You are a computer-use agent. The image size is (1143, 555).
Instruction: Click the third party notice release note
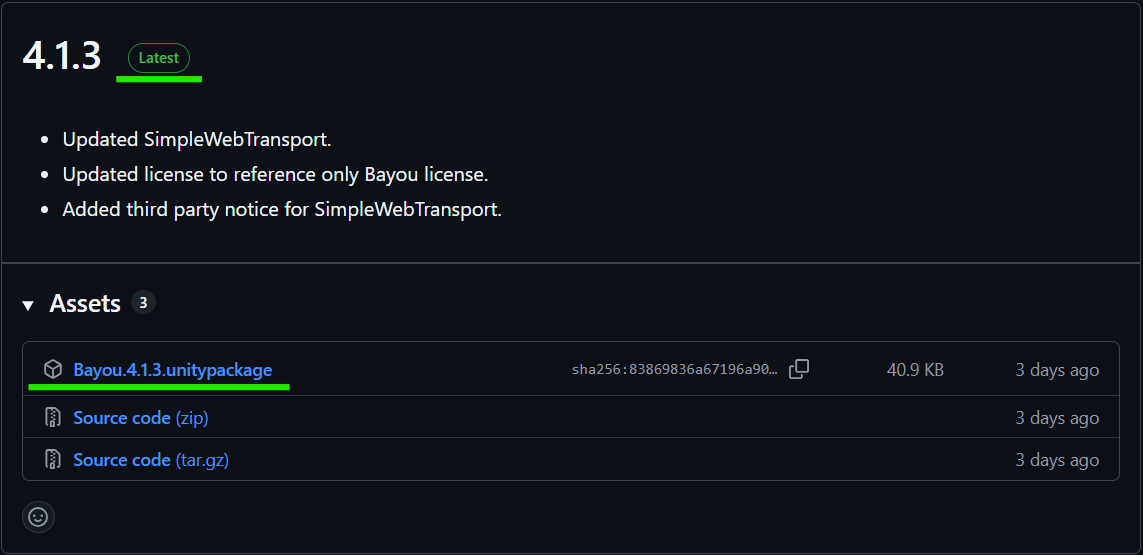(282, 209)
